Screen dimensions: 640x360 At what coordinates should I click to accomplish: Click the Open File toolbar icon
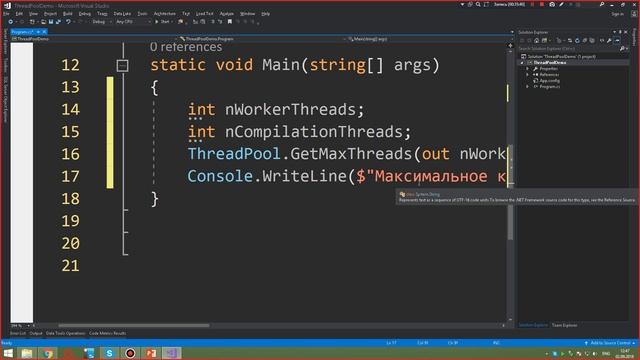click(44, 22)
